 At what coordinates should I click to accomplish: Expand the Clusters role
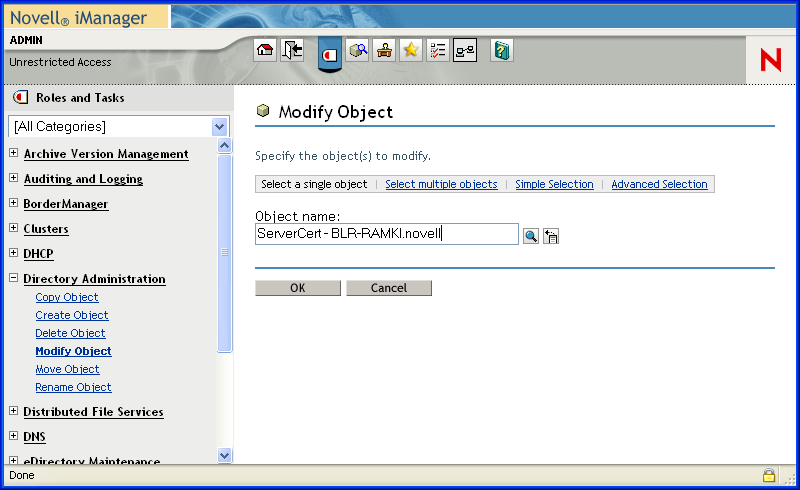click(14, 228)
